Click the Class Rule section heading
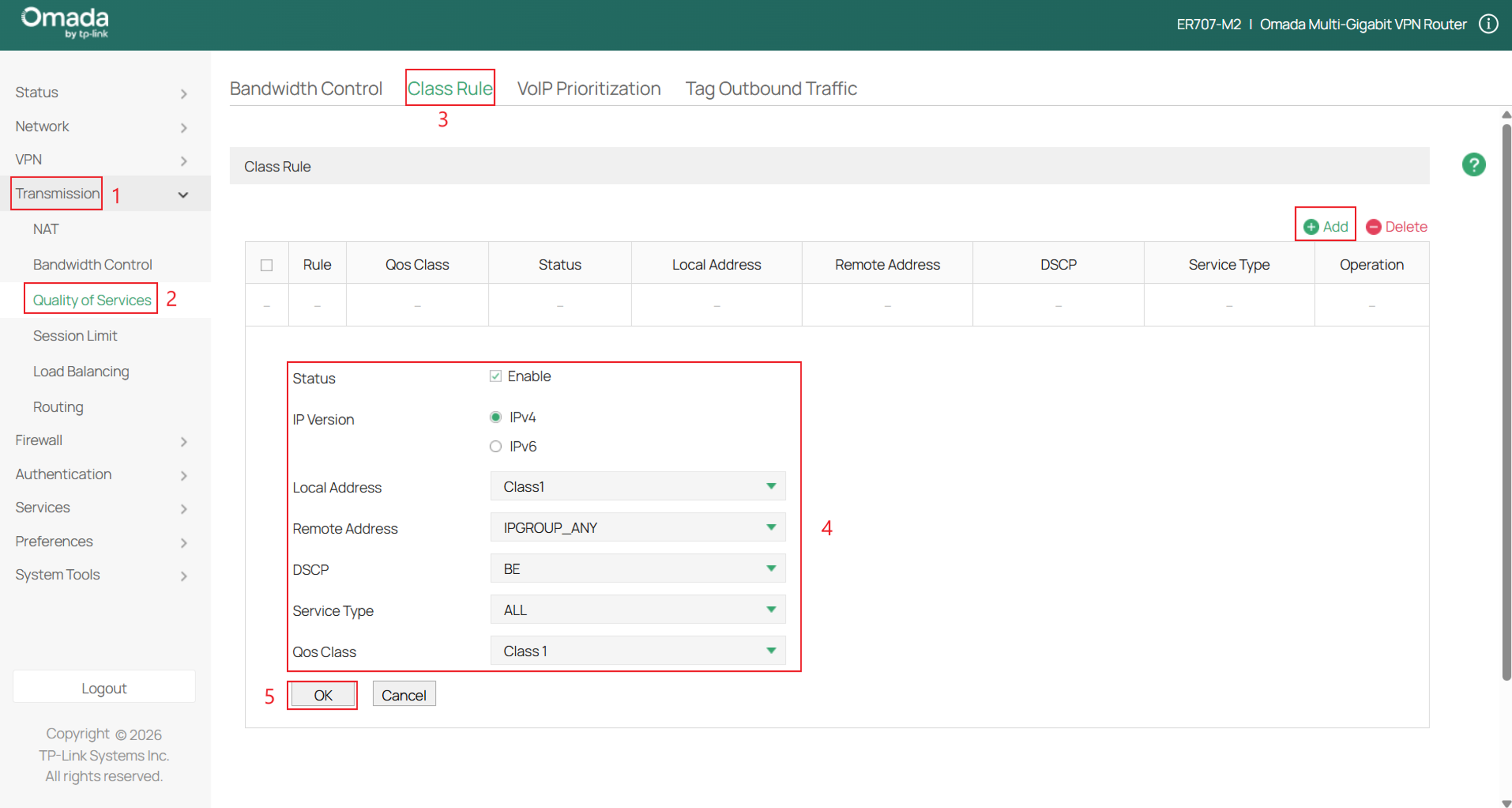1512x808 pixels. point(277,166)
